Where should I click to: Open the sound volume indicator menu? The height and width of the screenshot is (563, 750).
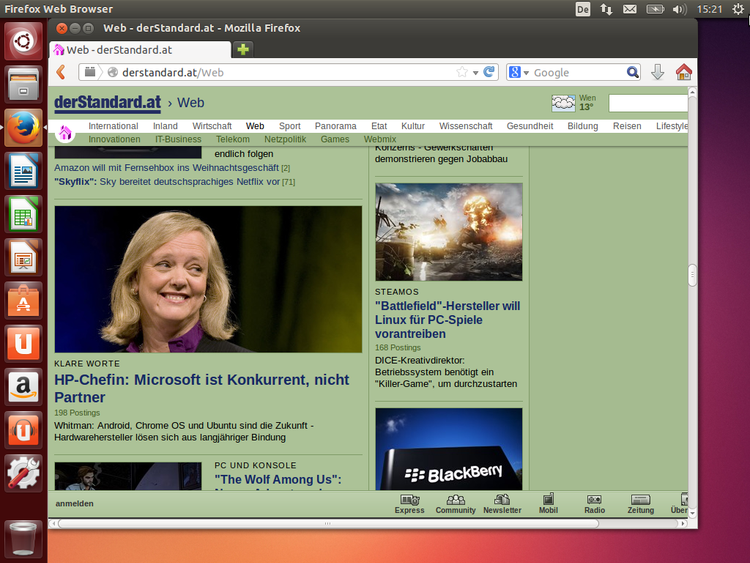click(x=679, y=9)
